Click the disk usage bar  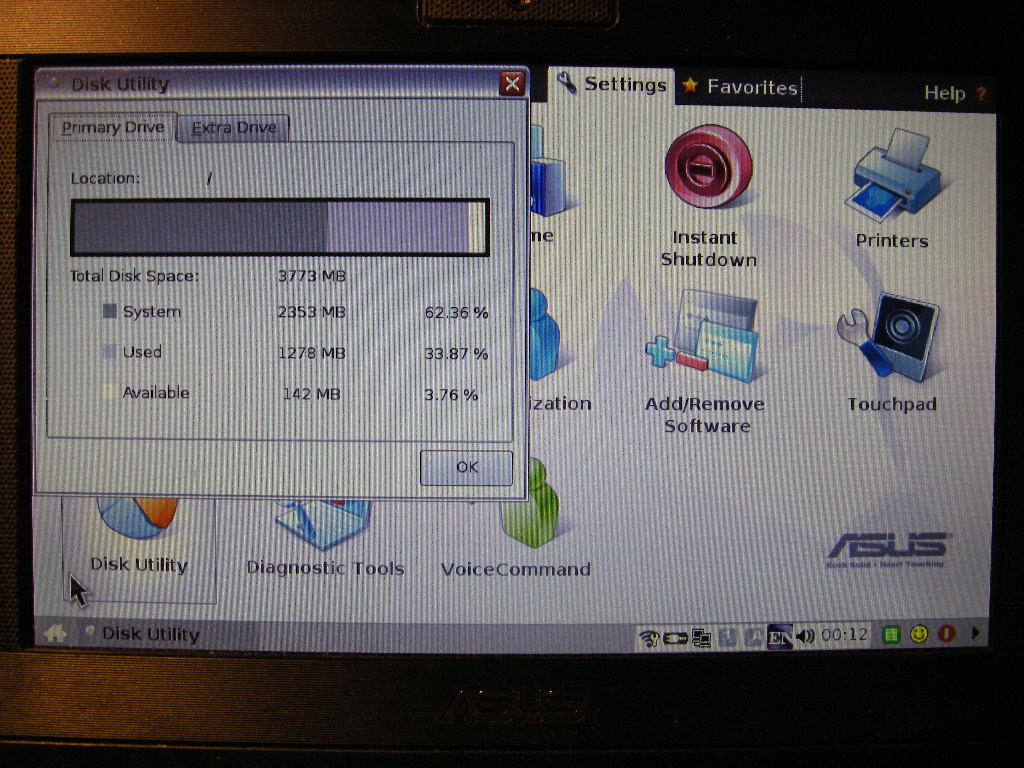[280, 227]
